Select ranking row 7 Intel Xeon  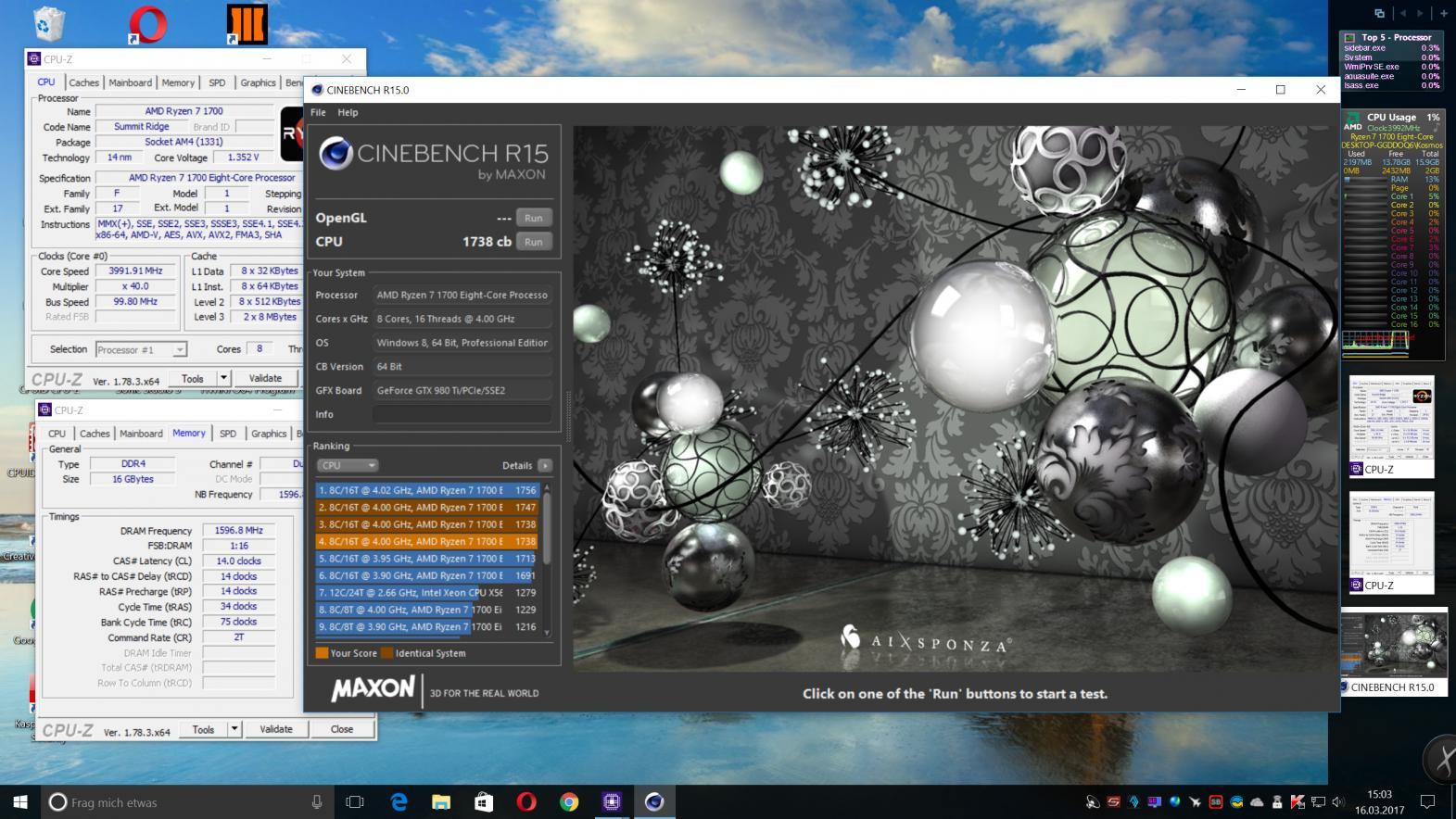(x=427, y=593)
